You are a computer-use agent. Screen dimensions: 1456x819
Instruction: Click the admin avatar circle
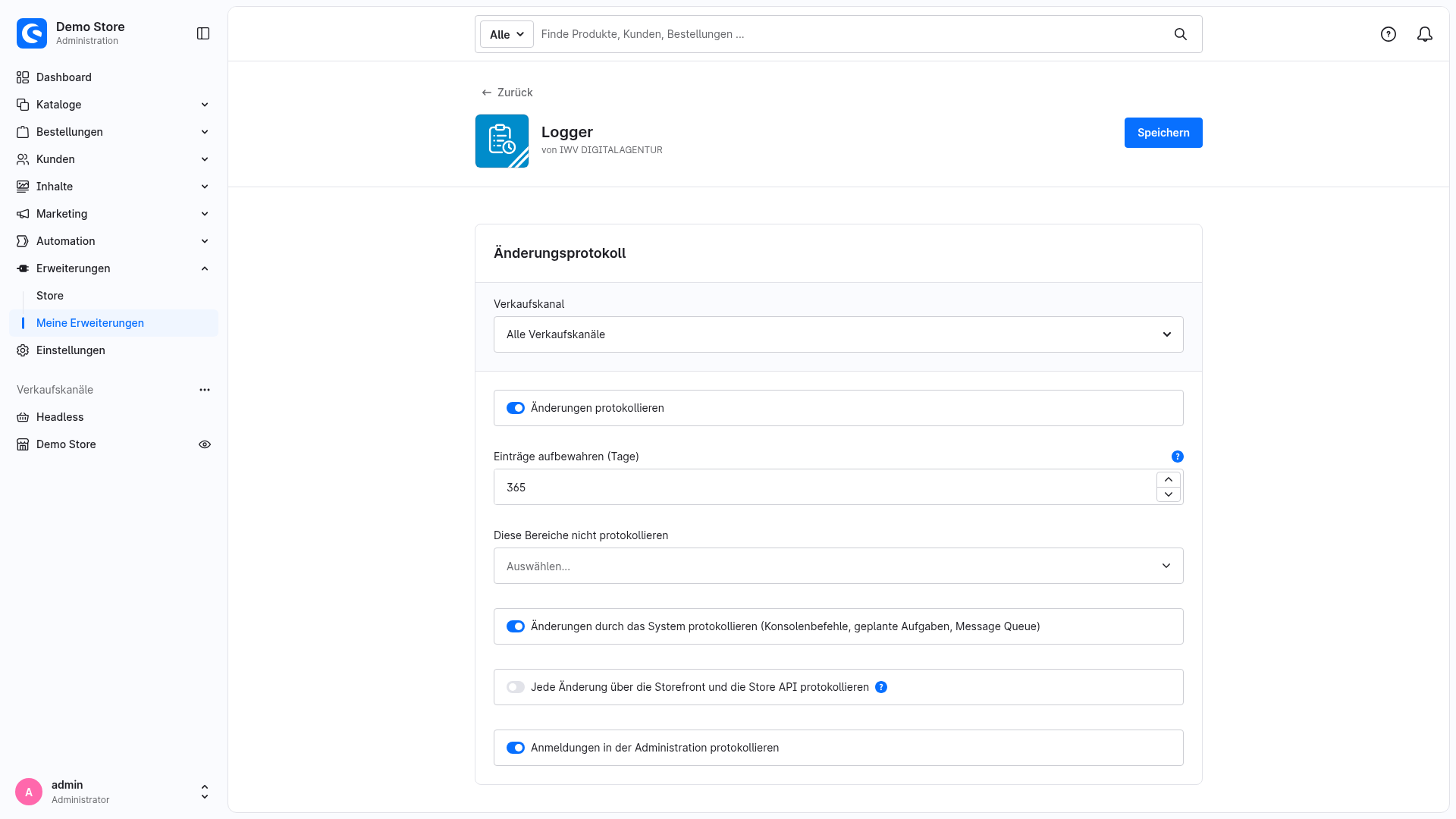click(29, 792)
